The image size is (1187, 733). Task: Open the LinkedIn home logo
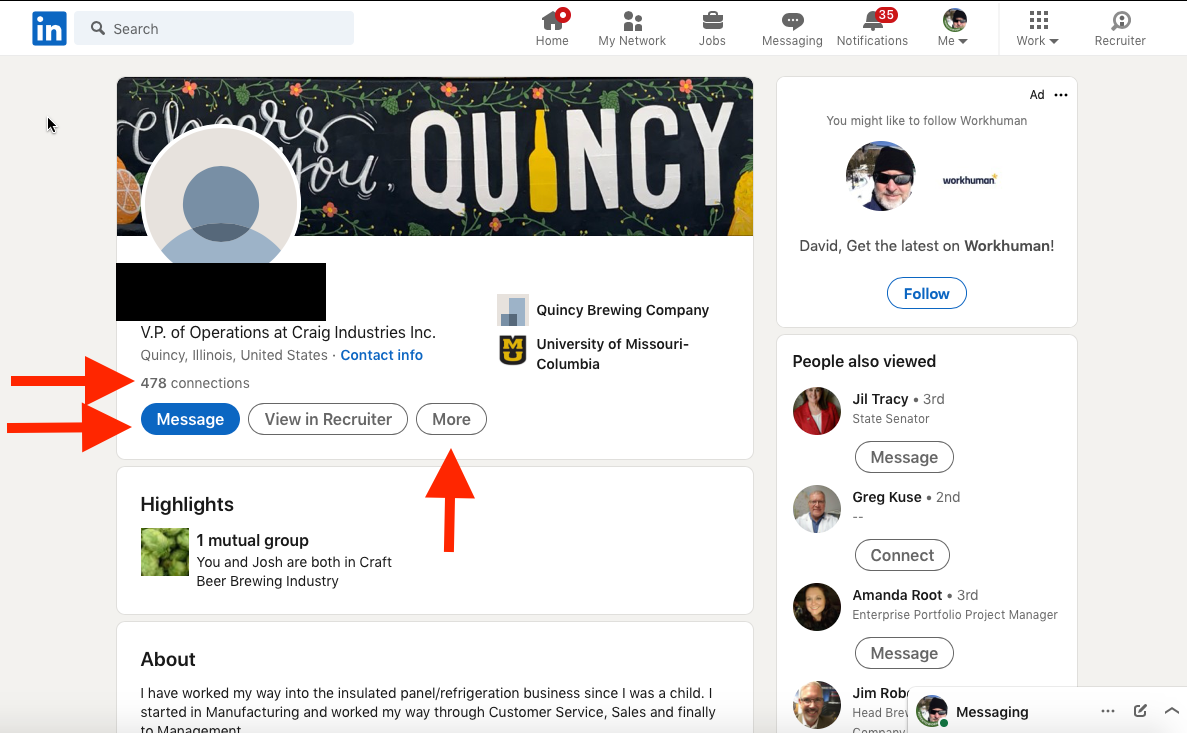pos(49,29)
